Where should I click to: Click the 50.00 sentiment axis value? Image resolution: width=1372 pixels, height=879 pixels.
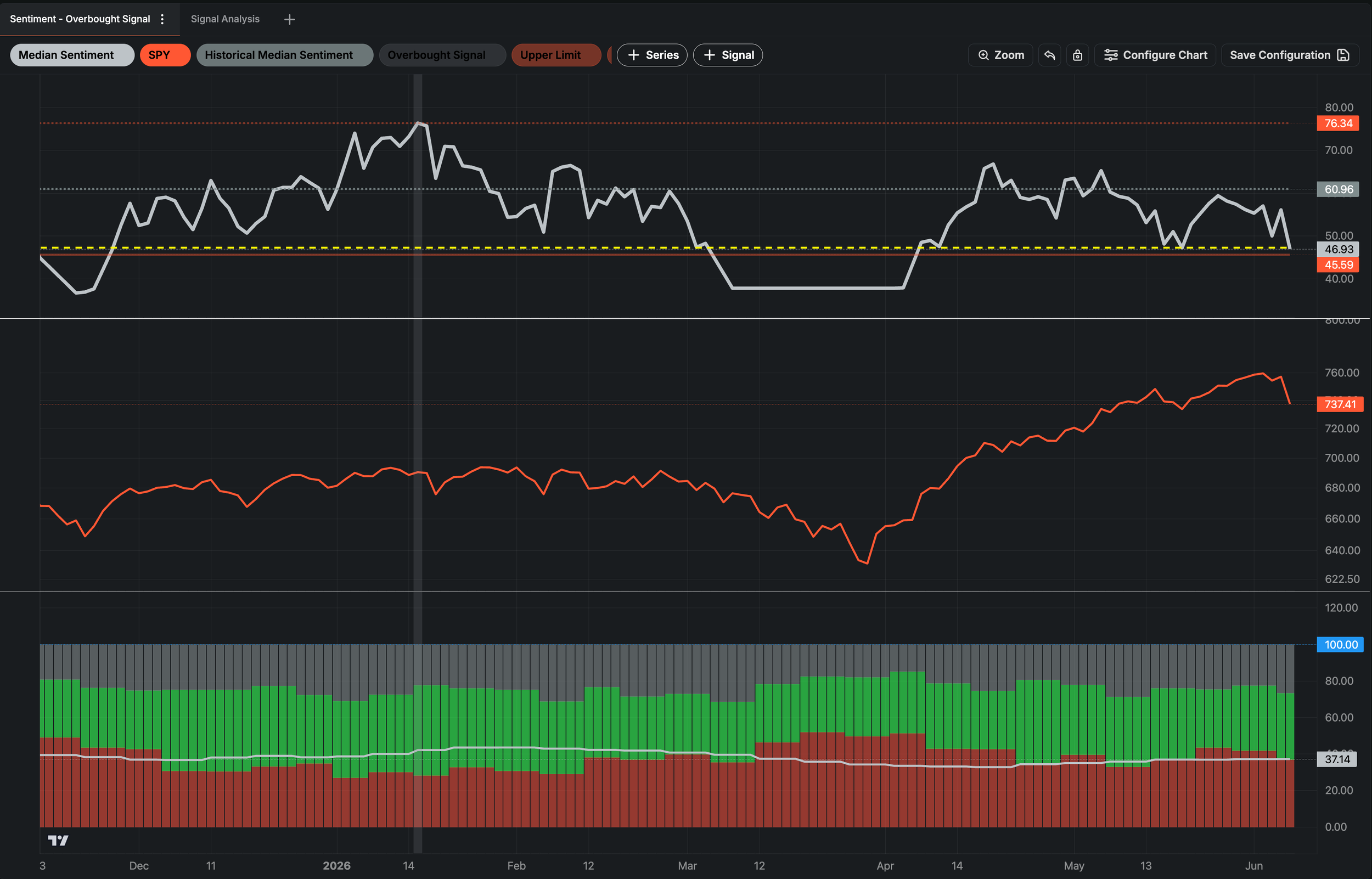pyautogui.click(x=1339, y=235)
